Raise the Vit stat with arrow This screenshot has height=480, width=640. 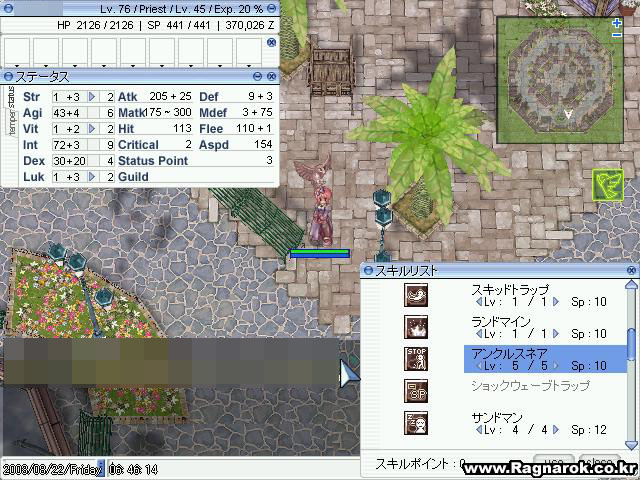(93, 129)
